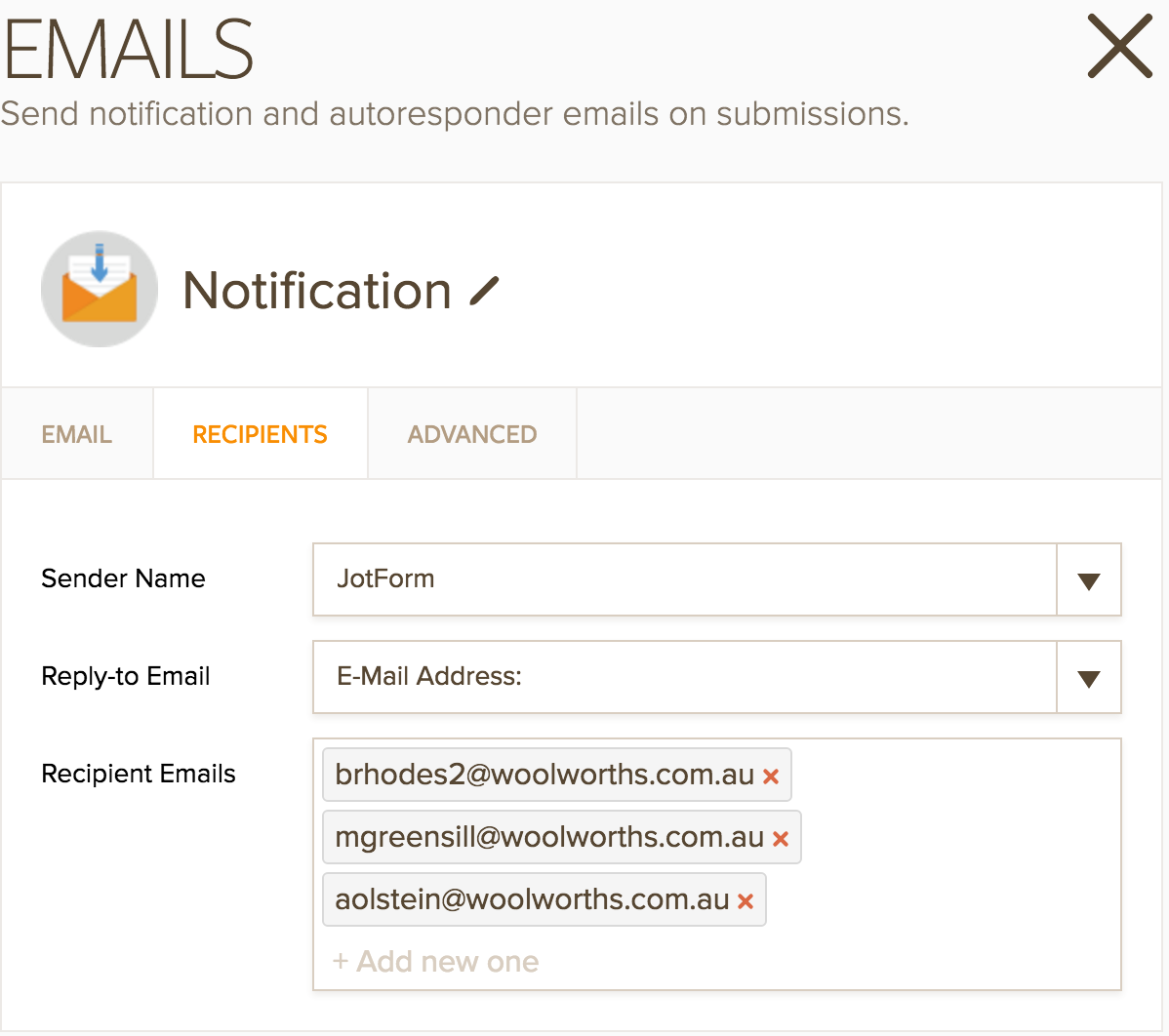Click the Sender Name label
Screen dimensions: 1169x1036
[123, 578]
